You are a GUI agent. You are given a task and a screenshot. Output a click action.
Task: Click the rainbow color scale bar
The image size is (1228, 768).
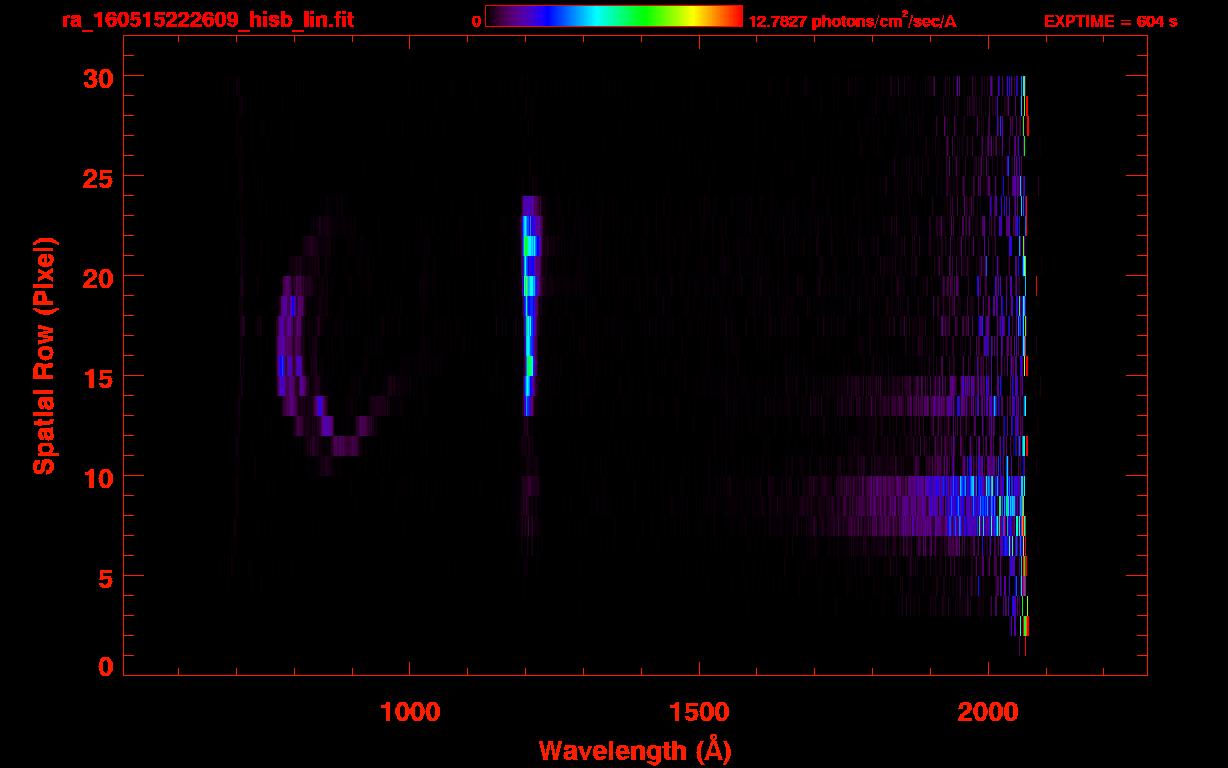[614, 16]
